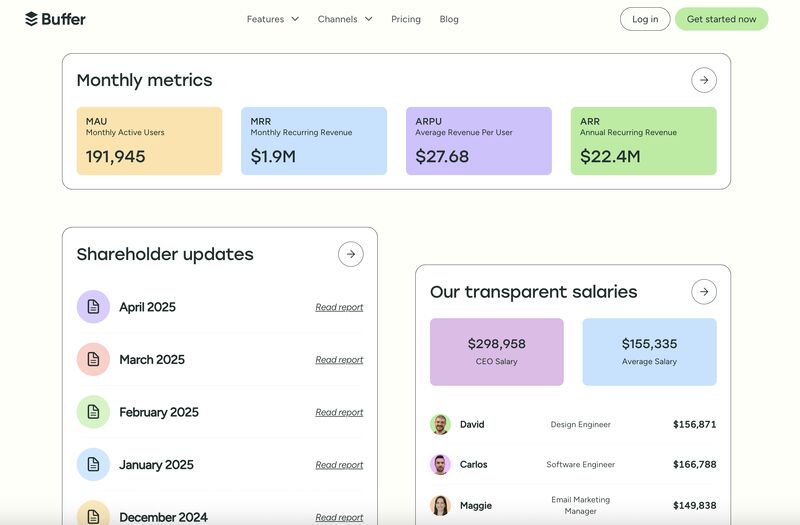Click Our transparent salaries heading
The height and width of the screenshot is (525, 800).
[x=534, y=292]
